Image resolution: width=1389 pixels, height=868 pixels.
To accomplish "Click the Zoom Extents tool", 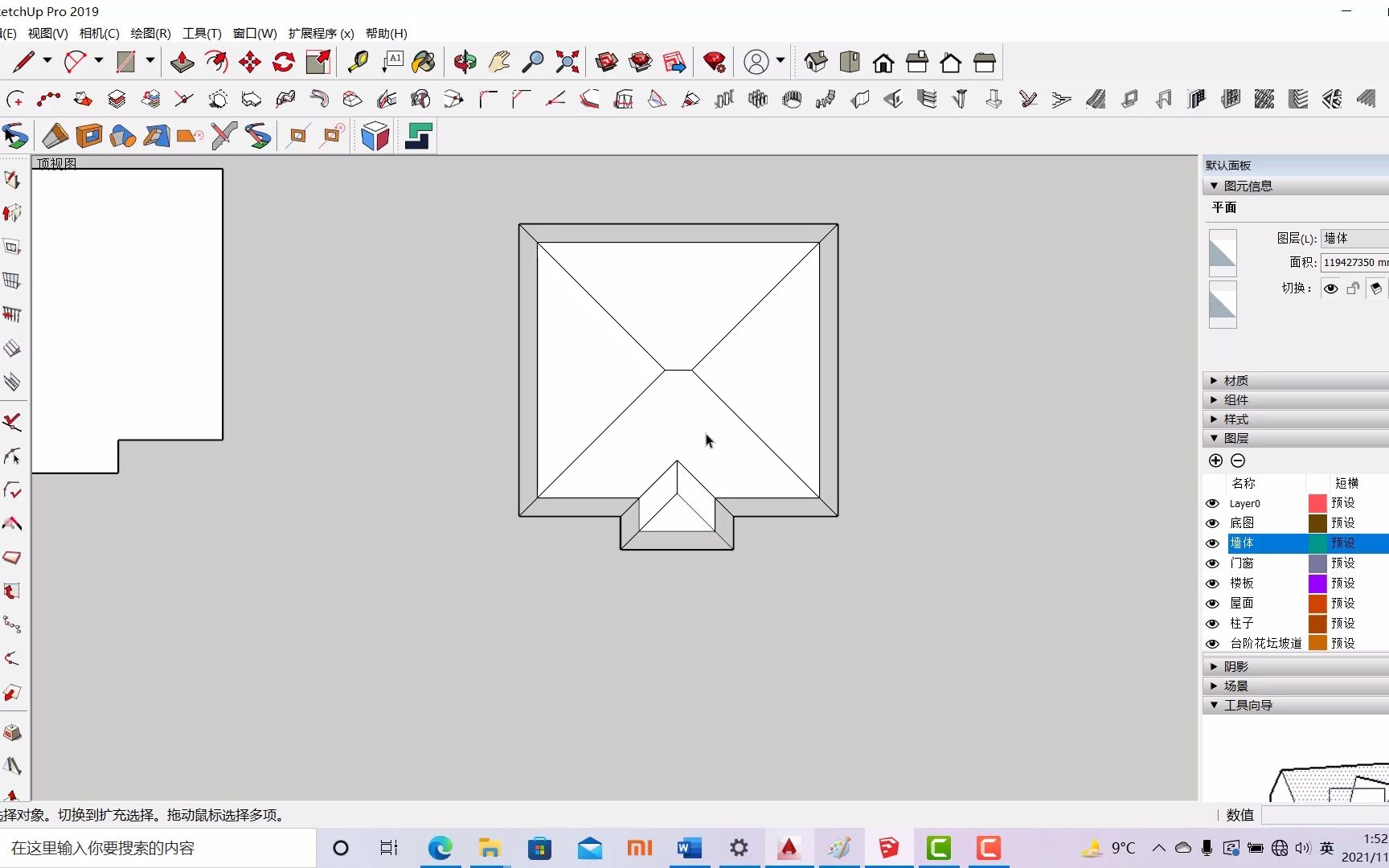I will point(567,62).
